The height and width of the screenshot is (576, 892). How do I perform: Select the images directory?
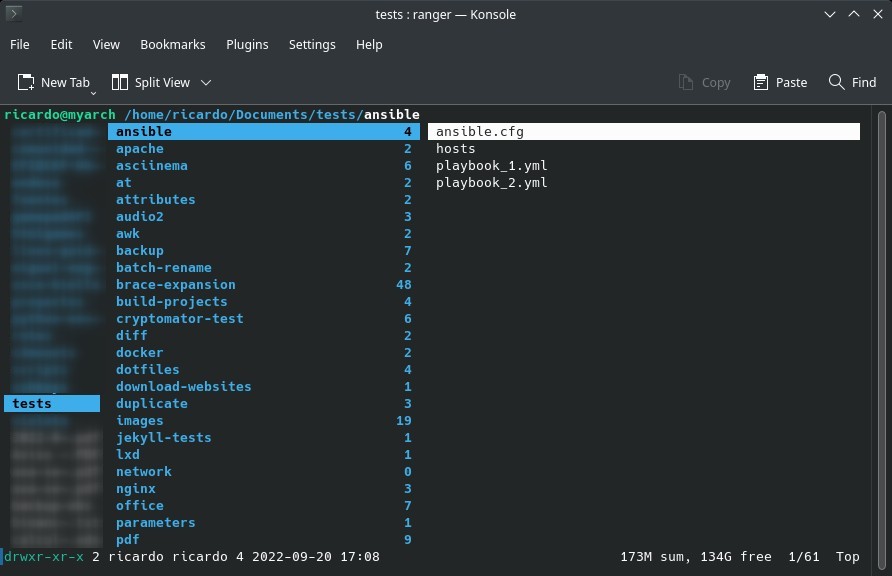tap(264, 421)
